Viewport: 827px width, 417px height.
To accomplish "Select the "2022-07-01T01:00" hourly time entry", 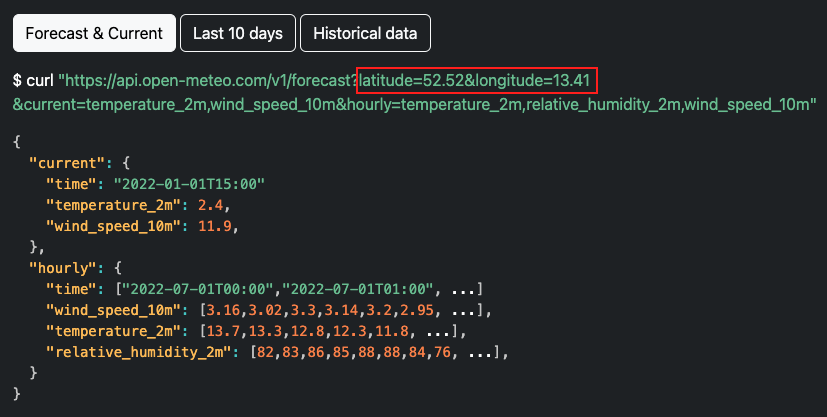I will tap(358, 289).
